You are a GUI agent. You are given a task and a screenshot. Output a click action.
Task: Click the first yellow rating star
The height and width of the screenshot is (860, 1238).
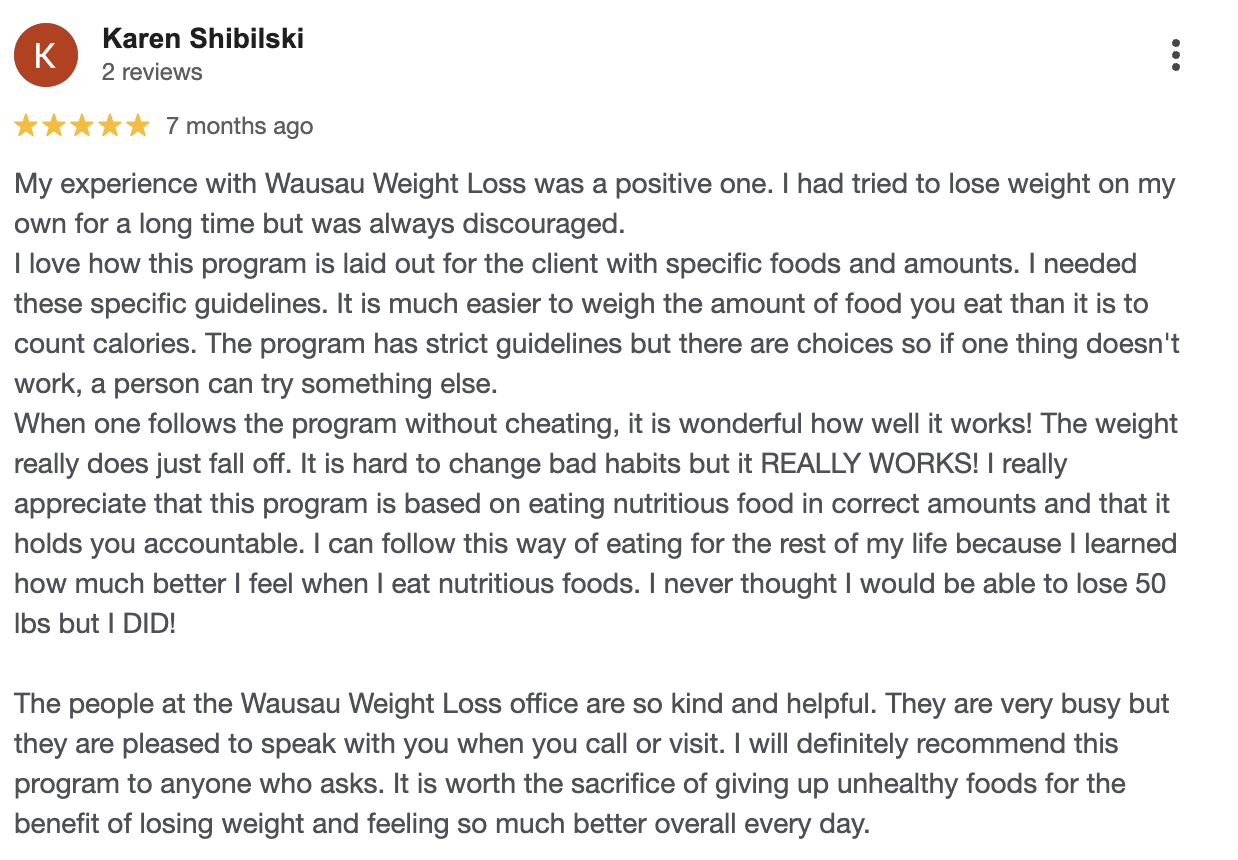pyautogui.click(x=26, y=126)
